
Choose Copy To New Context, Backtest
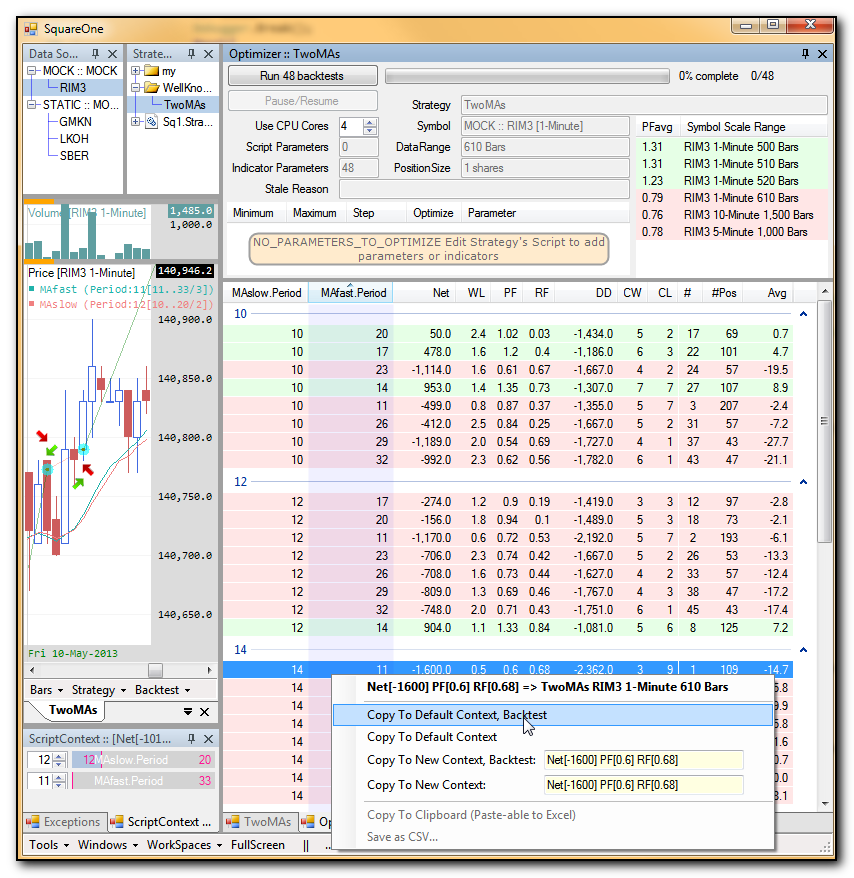[x=451, y=760]
